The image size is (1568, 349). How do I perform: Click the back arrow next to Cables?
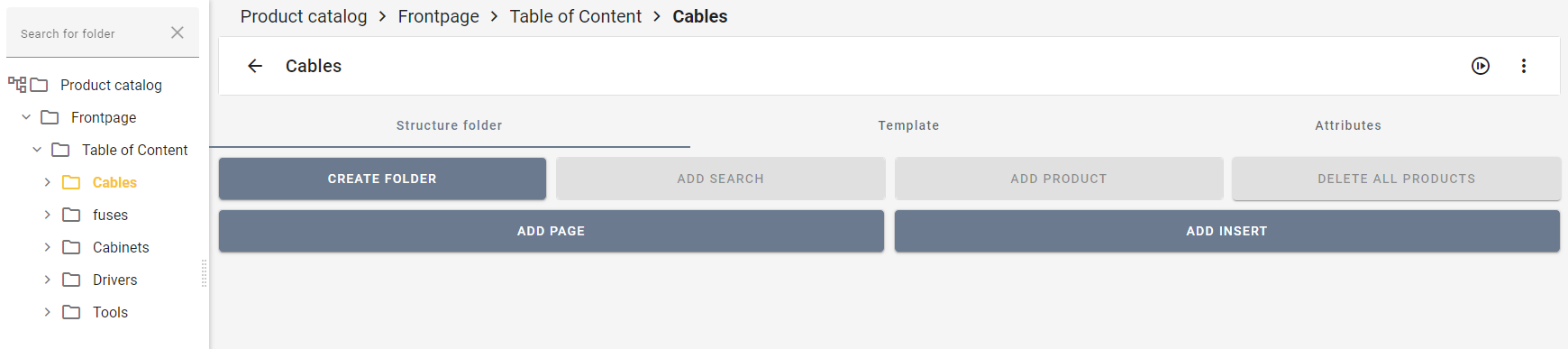coord(255,66)
